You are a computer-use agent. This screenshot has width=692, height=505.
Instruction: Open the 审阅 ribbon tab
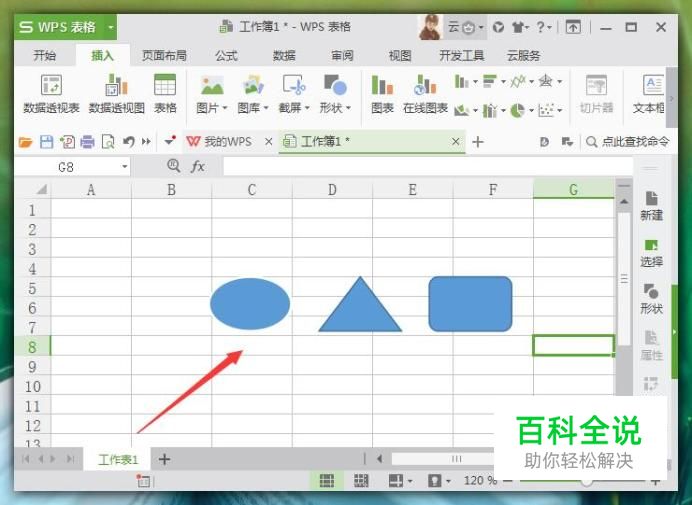point(342,56)
